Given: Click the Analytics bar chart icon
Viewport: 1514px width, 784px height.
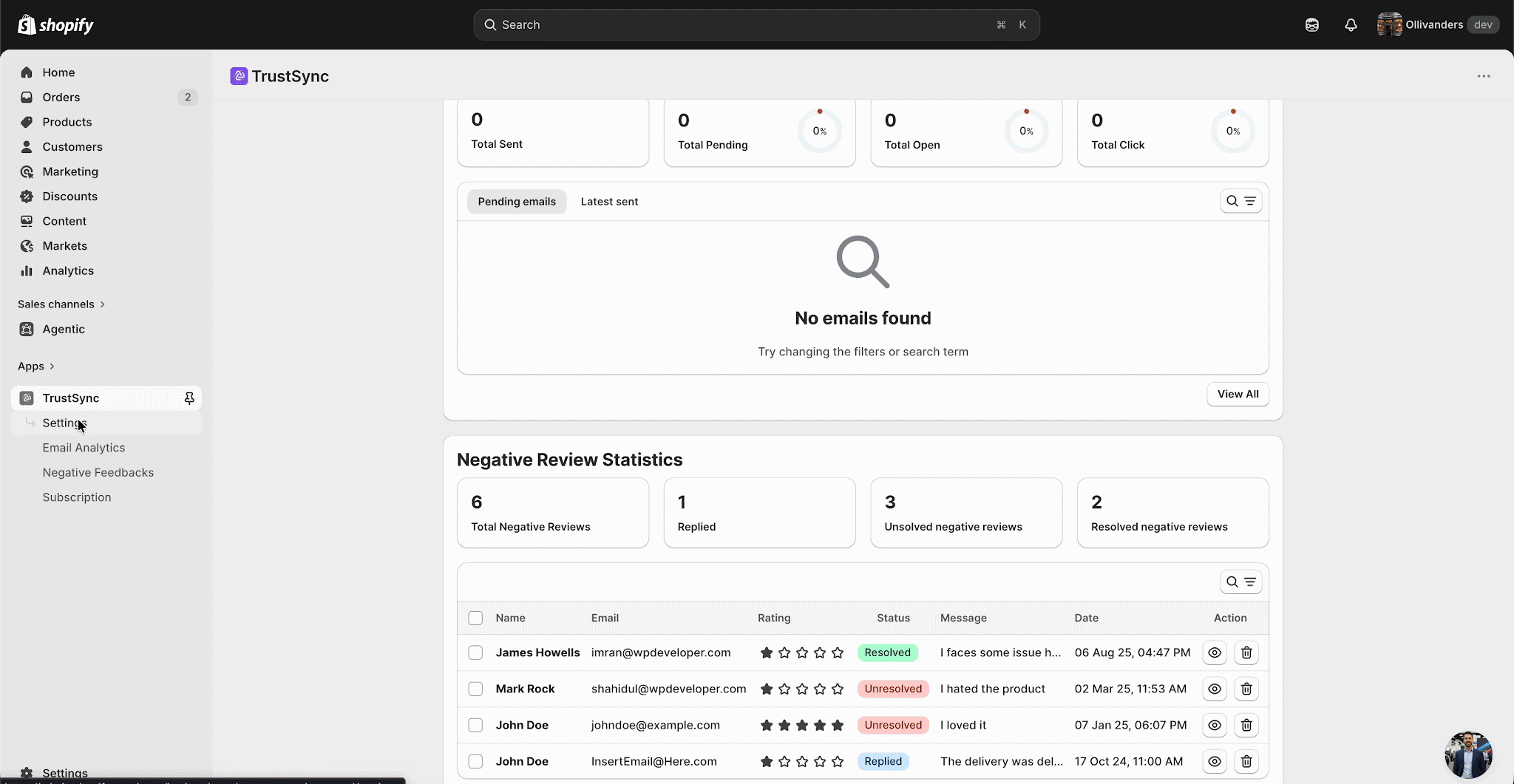Looking at the screenshot, I should pos(27,270).
